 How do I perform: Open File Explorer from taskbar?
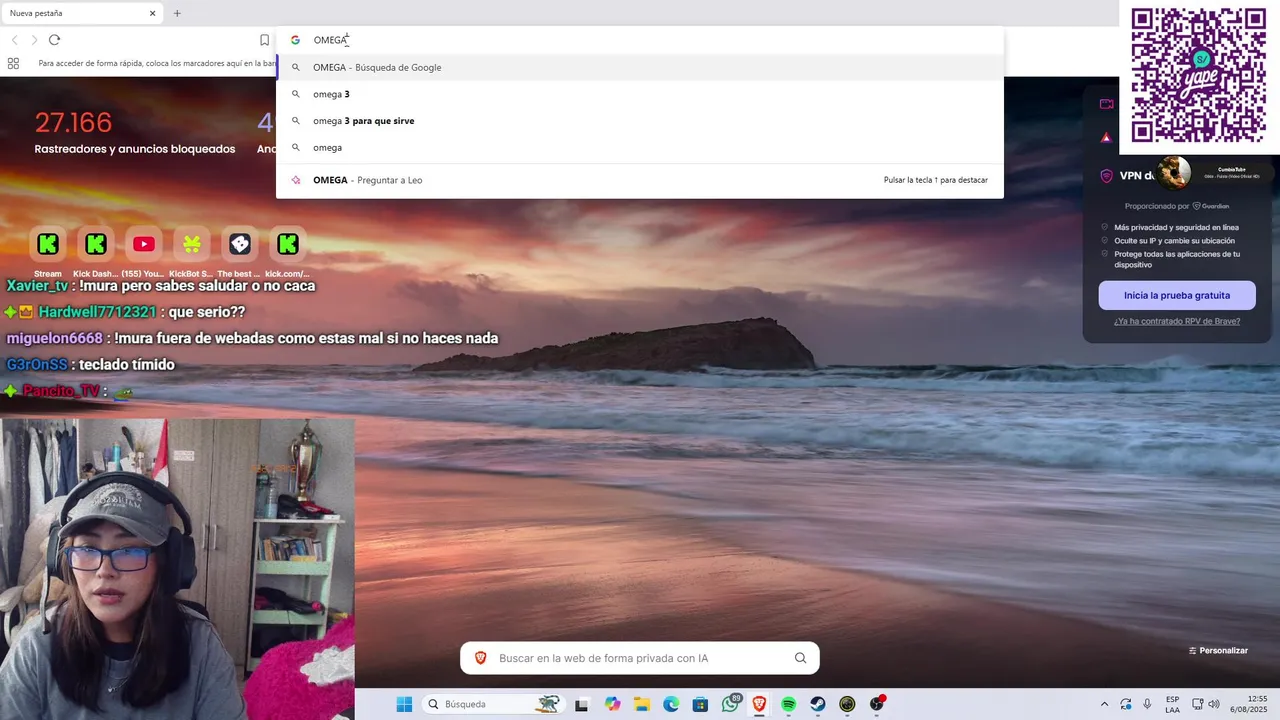(x=641, y=704)
